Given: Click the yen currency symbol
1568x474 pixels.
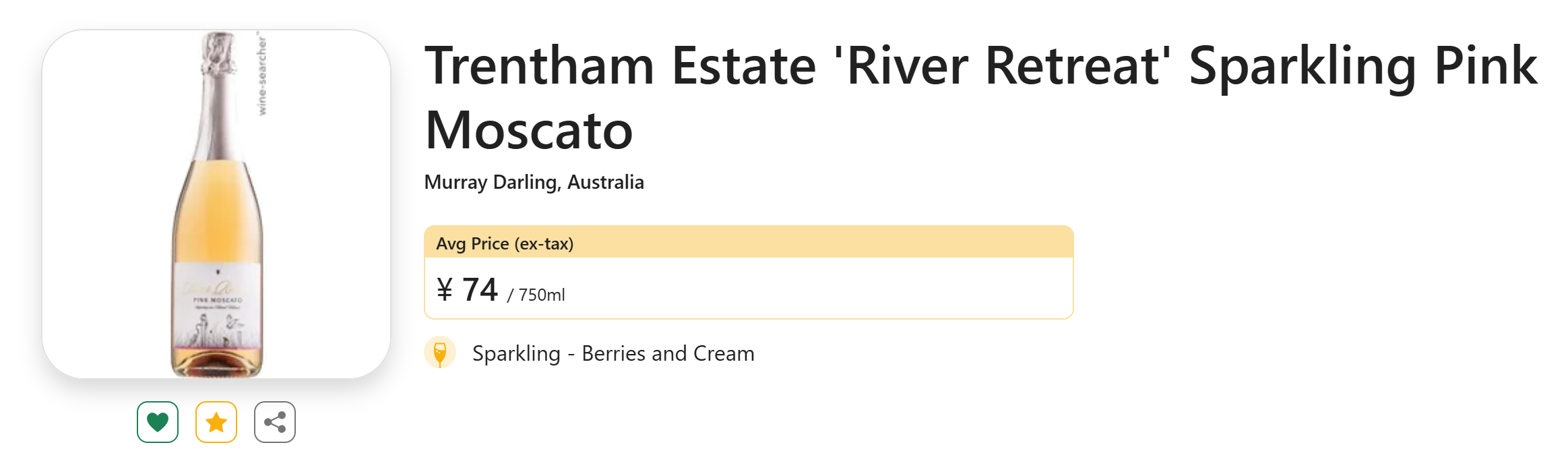Looking at the screenshot, I should (445, 290).
